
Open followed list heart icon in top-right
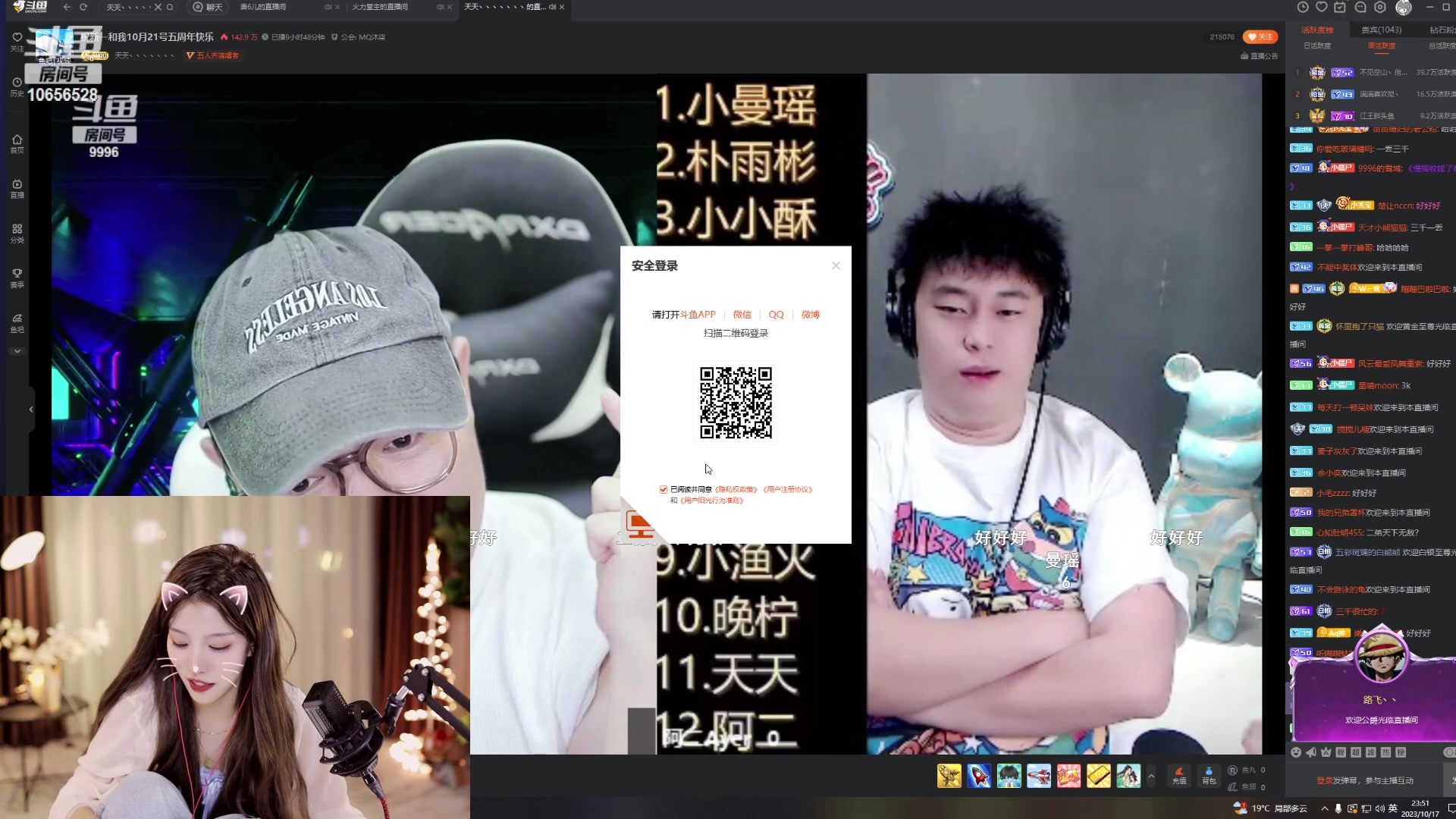pos(1322,7)
